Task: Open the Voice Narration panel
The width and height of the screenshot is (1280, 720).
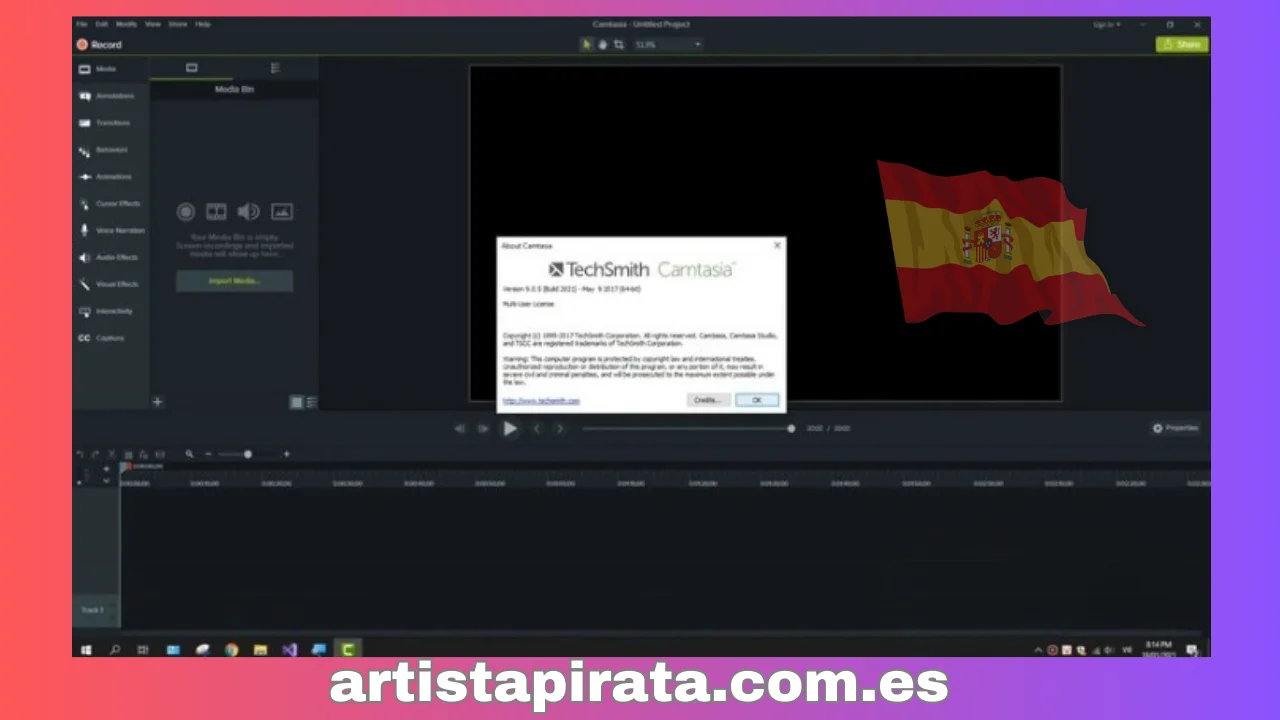Action: (x=111, y=230)
